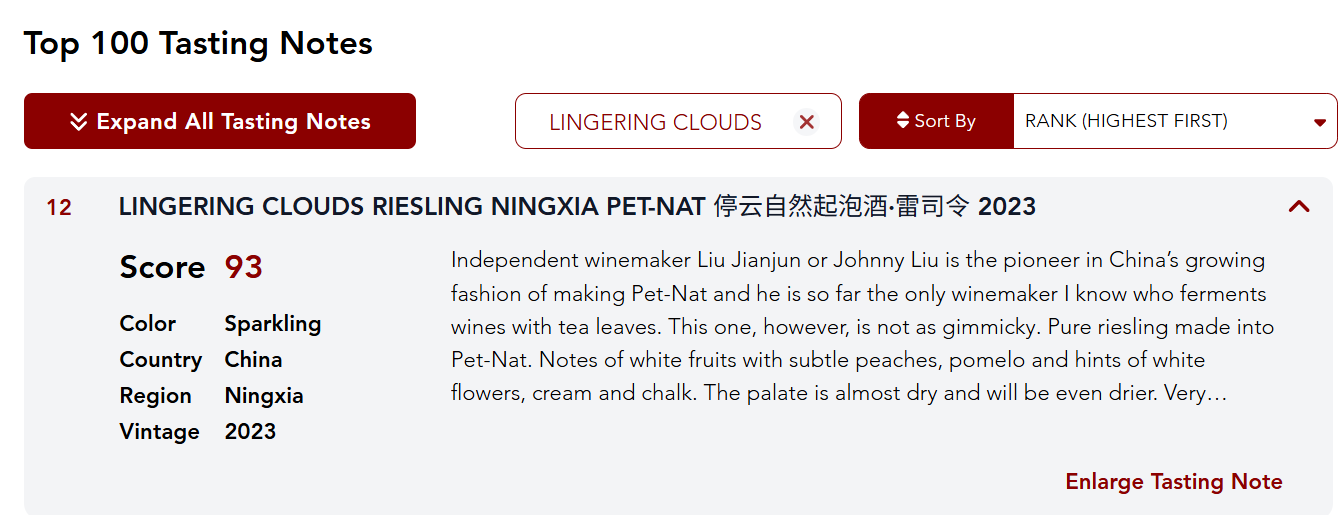Click the Ningxia region value
Image resolution: width=1339 pixels, height=515 pixels.
coord(264,396)
